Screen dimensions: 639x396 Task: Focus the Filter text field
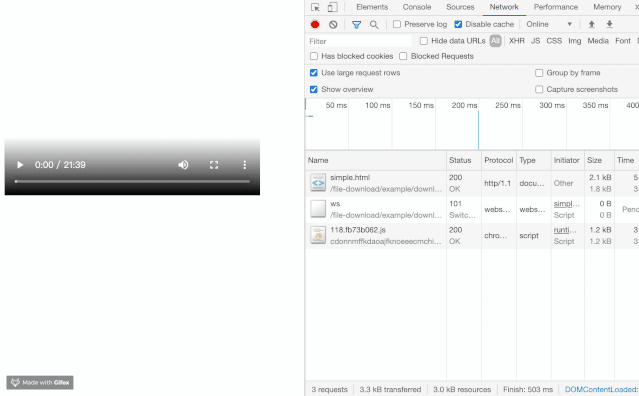(359, 41)
